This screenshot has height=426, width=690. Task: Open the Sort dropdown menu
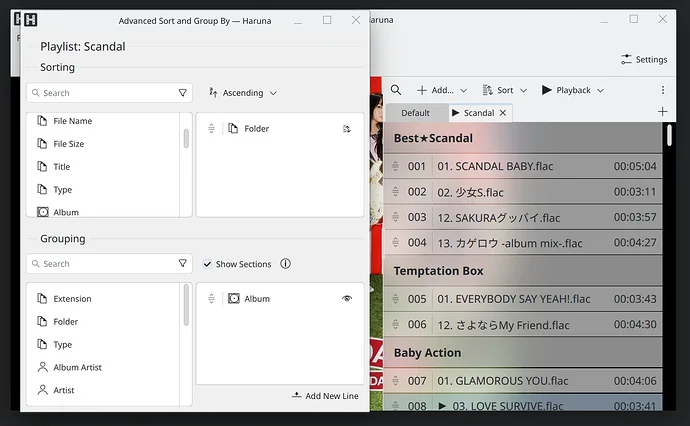coord(505,90)
